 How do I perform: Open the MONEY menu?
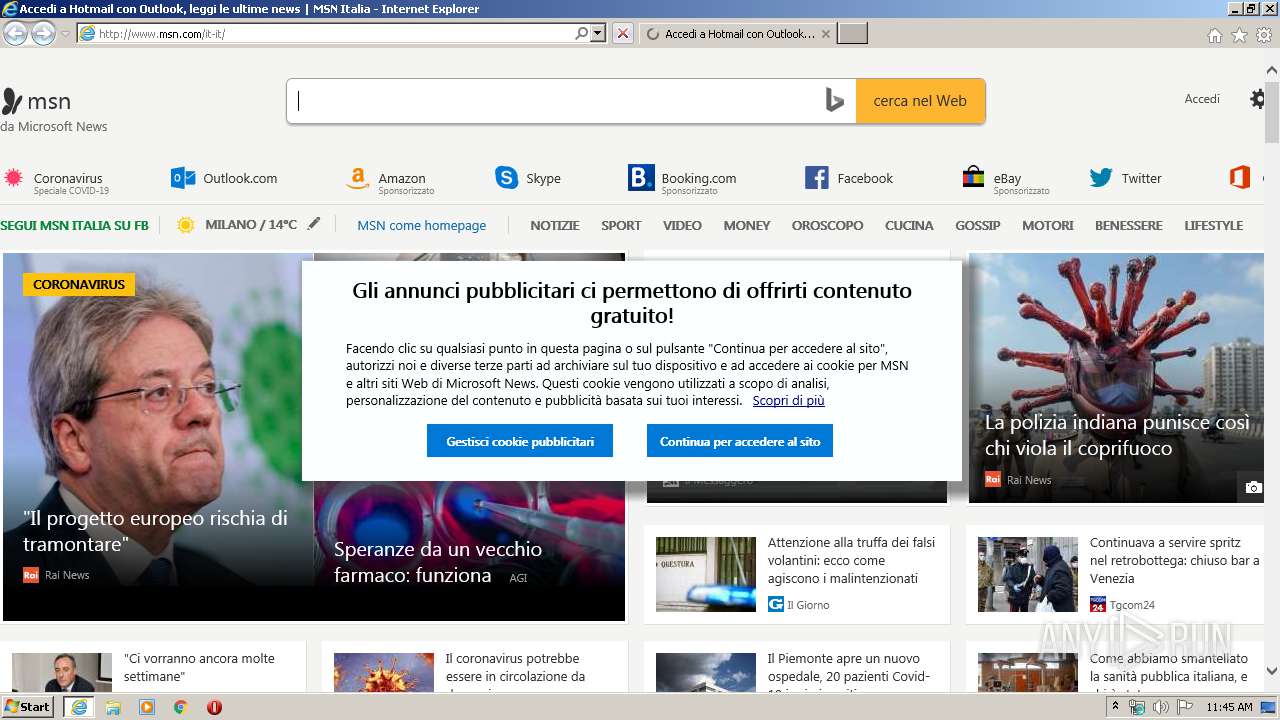pyautogui.click(x=747, y=225)
